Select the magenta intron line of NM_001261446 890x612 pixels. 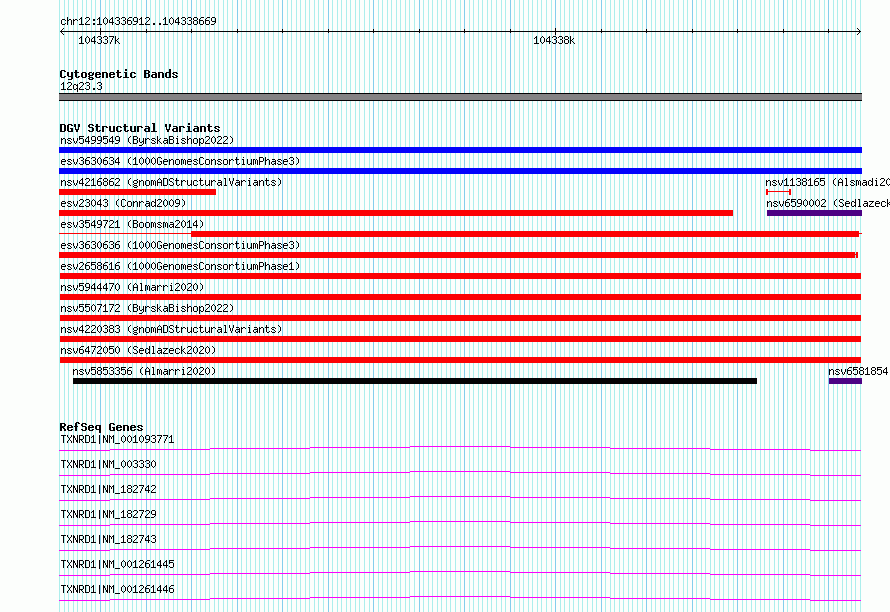(460, 598)
